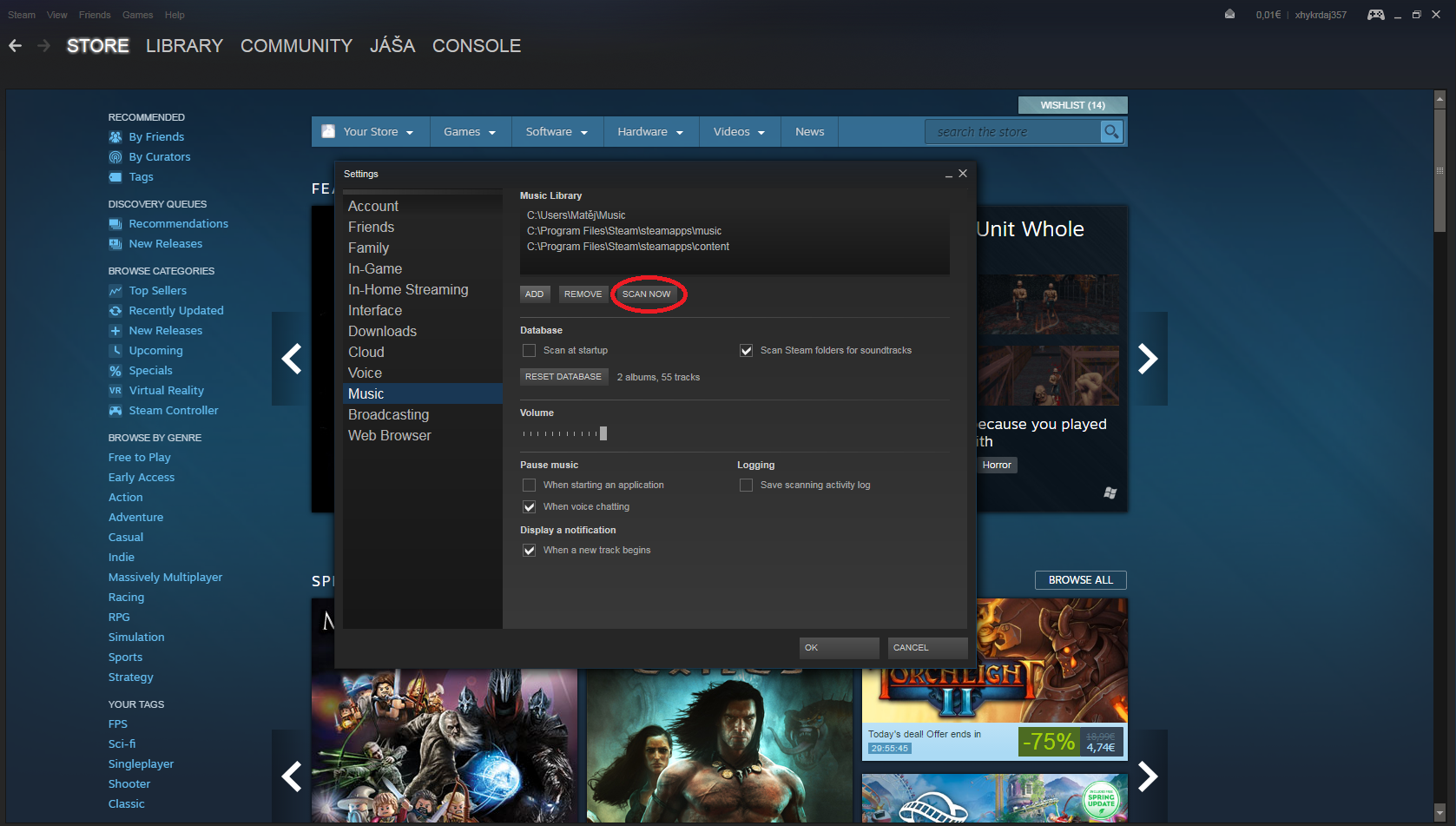Open the Free to Play genre link

140,458
